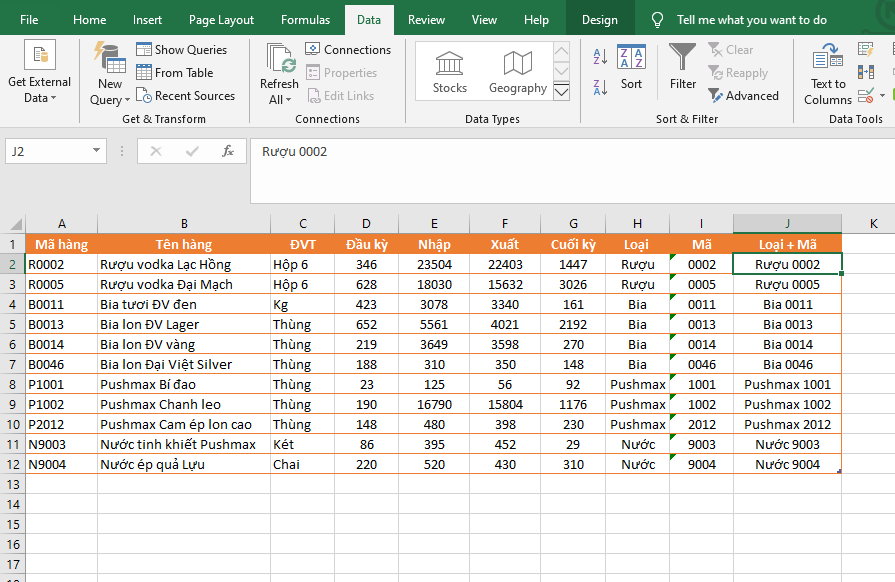Click Insert Function fx icon

click(228, 151)
